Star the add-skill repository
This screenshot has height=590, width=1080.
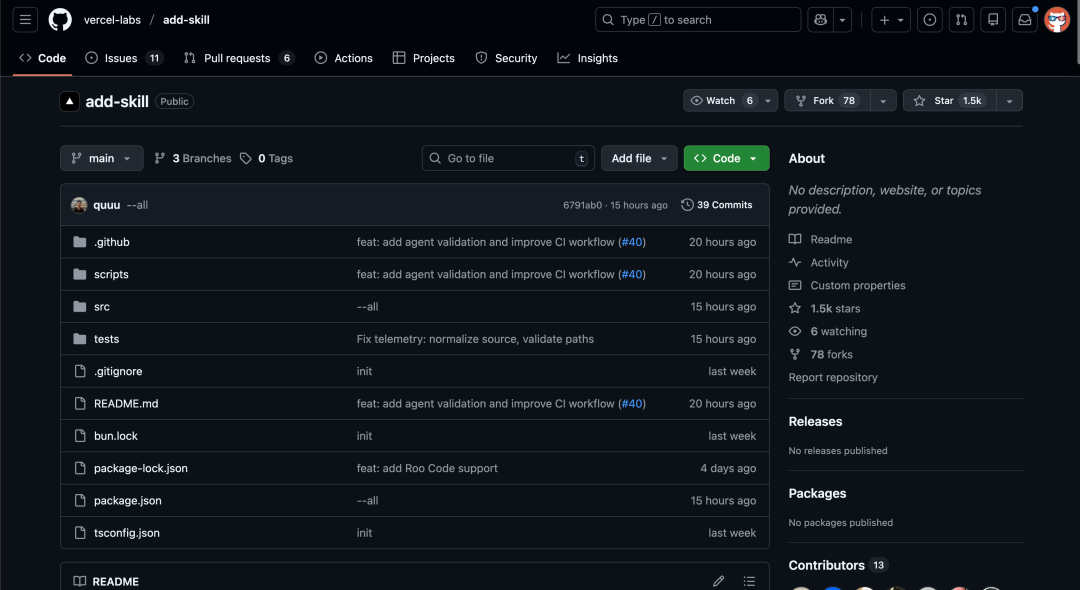(944, 100)
